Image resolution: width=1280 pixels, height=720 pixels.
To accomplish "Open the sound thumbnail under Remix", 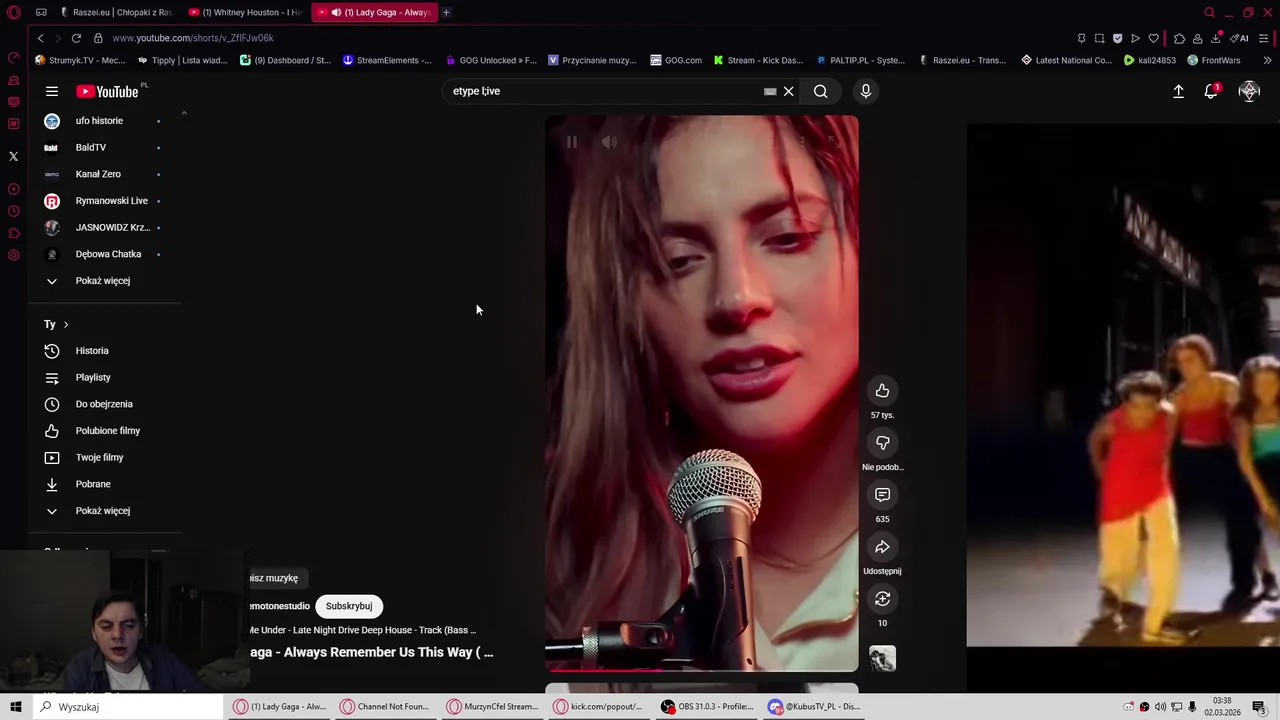I will [882, 658].
